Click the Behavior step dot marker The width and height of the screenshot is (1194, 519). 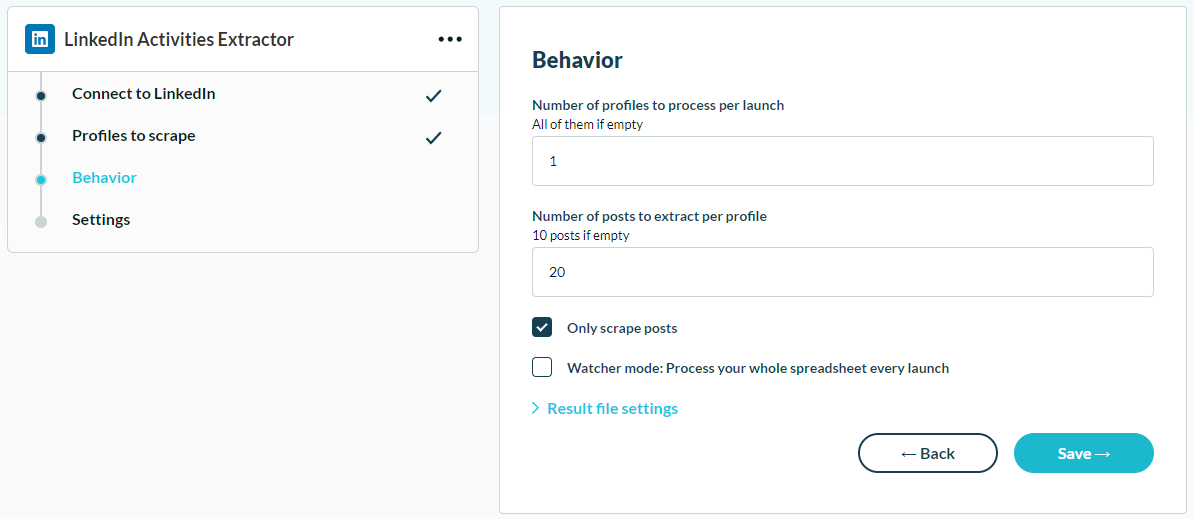click(x=41, y=180)
